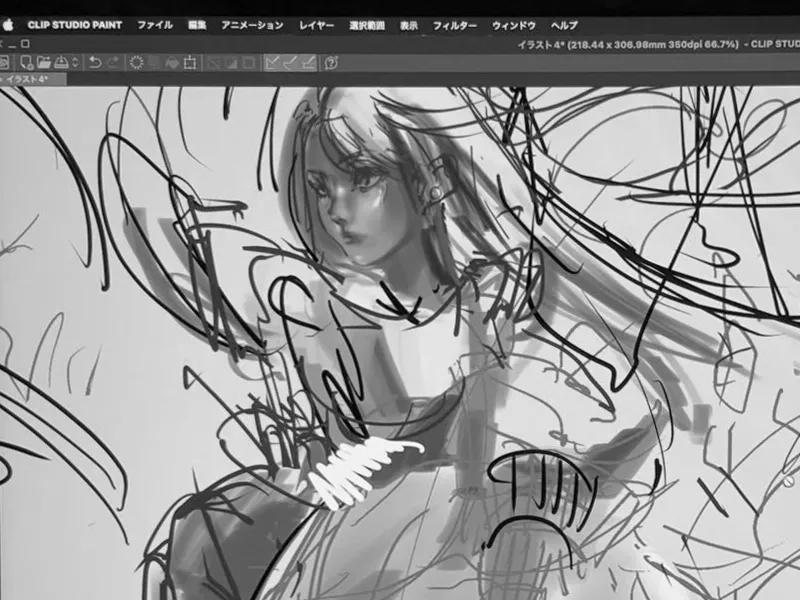Open the フィルター menu

pos(455,25)
